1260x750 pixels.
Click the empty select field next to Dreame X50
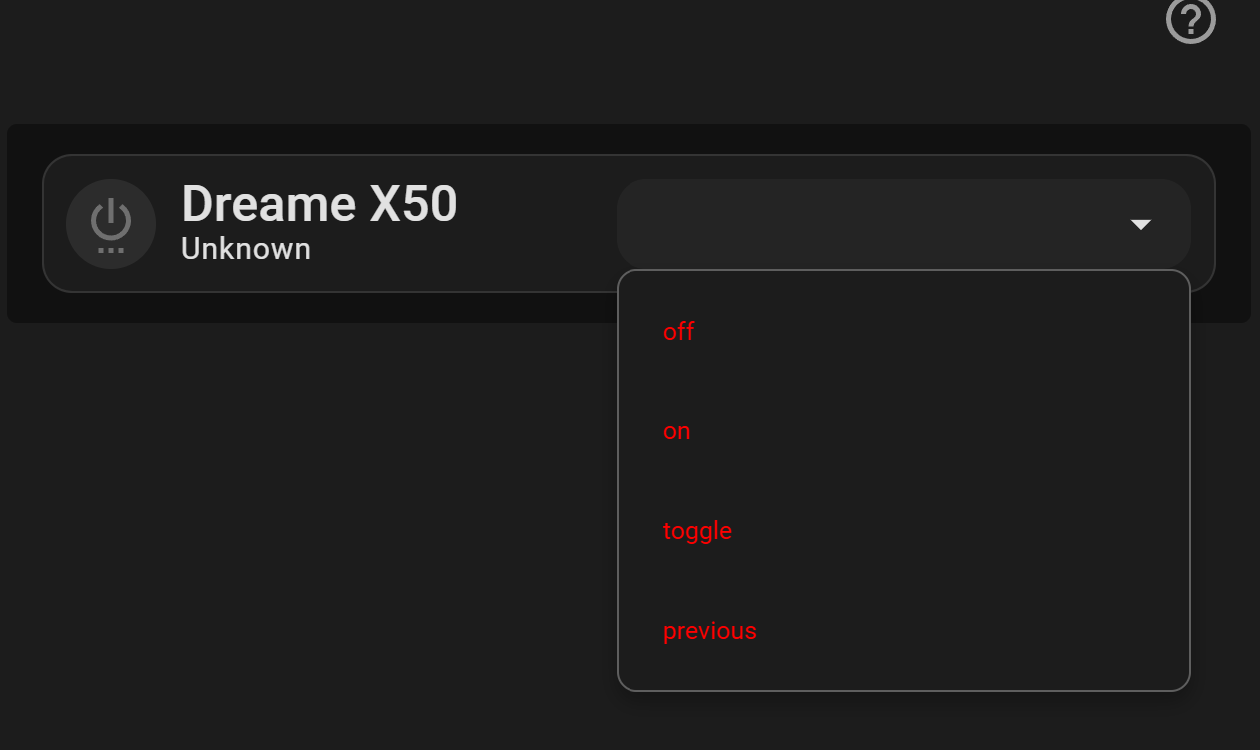tap(904, 224)
